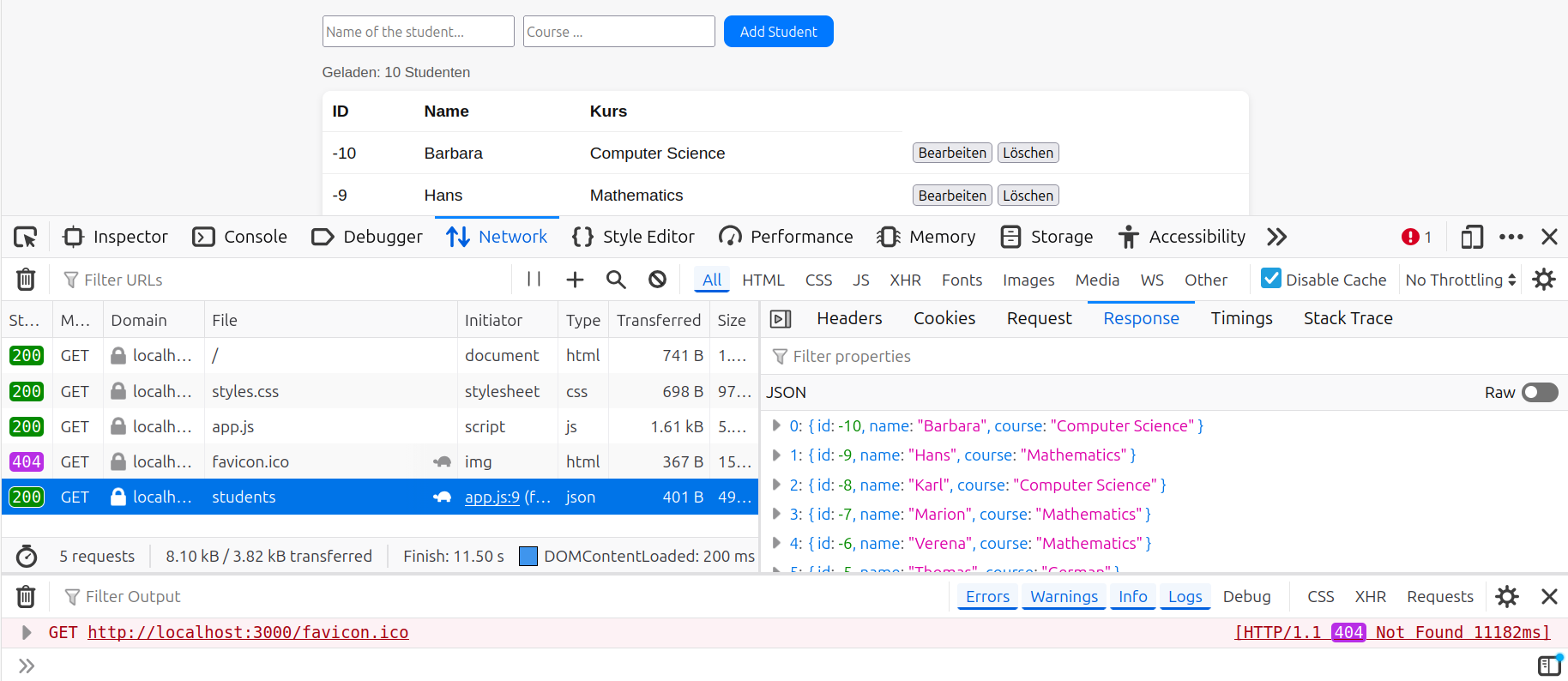Clear network requests with trash icon
This screenshot has height=681, width=1568.
point(26,280)
